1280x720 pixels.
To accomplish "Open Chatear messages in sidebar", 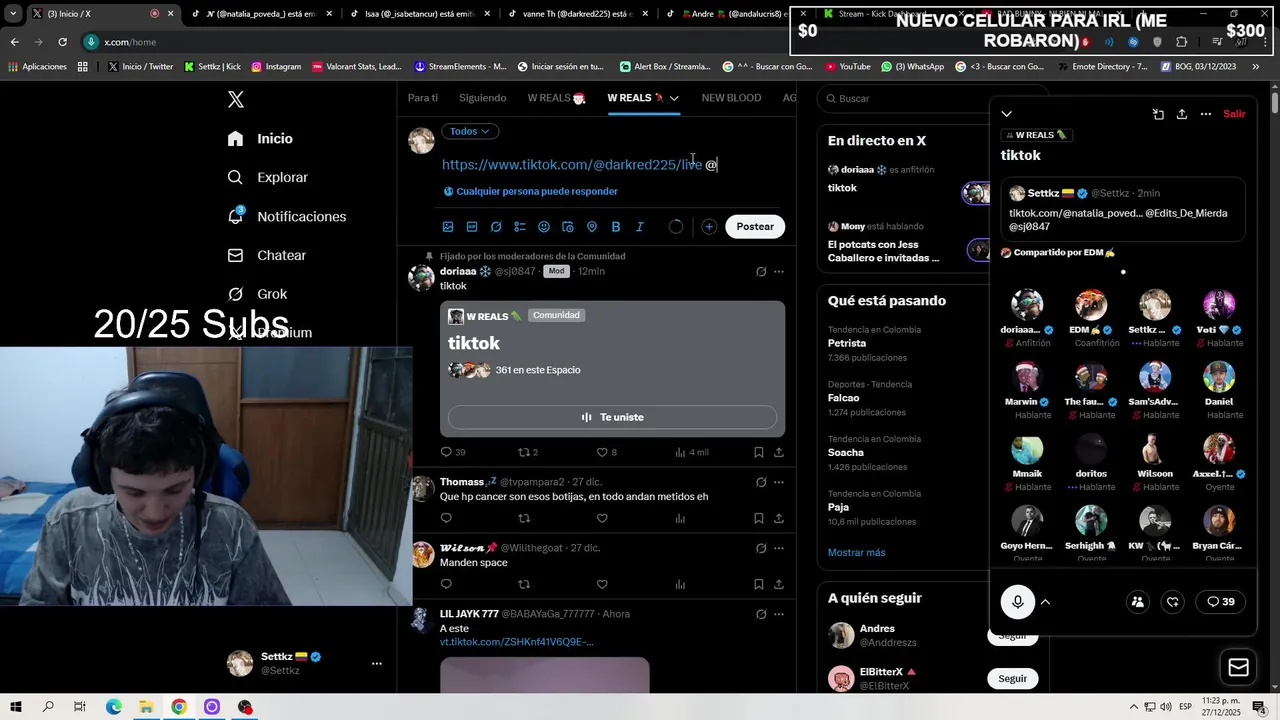I will pyautogui.click(x=267, y=255).
